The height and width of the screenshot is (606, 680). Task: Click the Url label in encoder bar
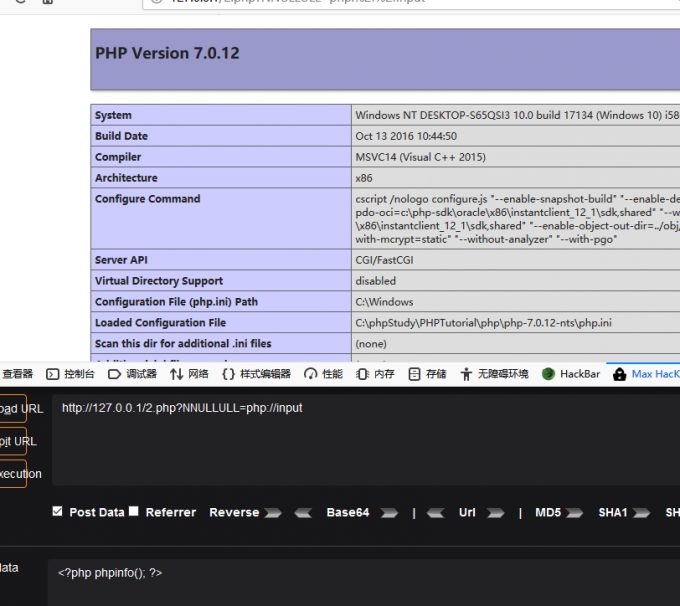pyautogui.click(x=467, y=512)
